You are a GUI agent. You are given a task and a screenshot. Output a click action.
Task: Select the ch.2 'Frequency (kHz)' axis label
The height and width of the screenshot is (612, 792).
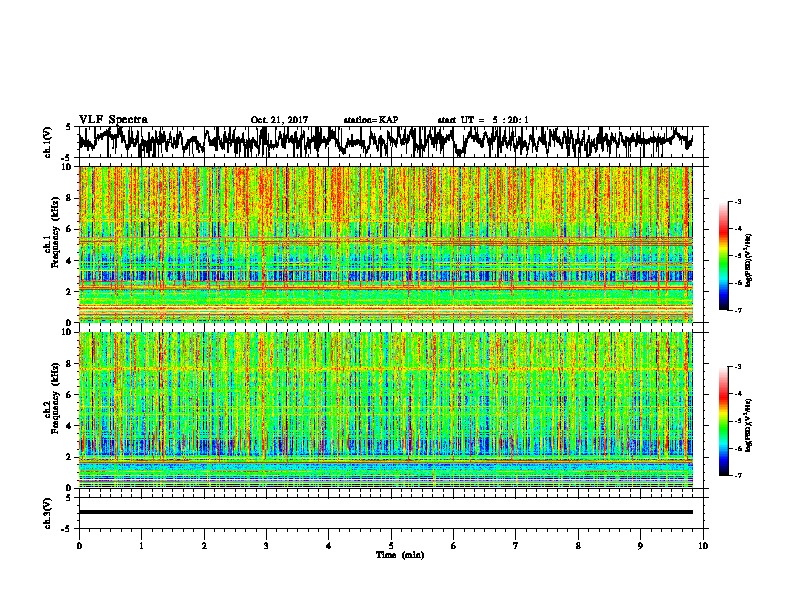55,397
